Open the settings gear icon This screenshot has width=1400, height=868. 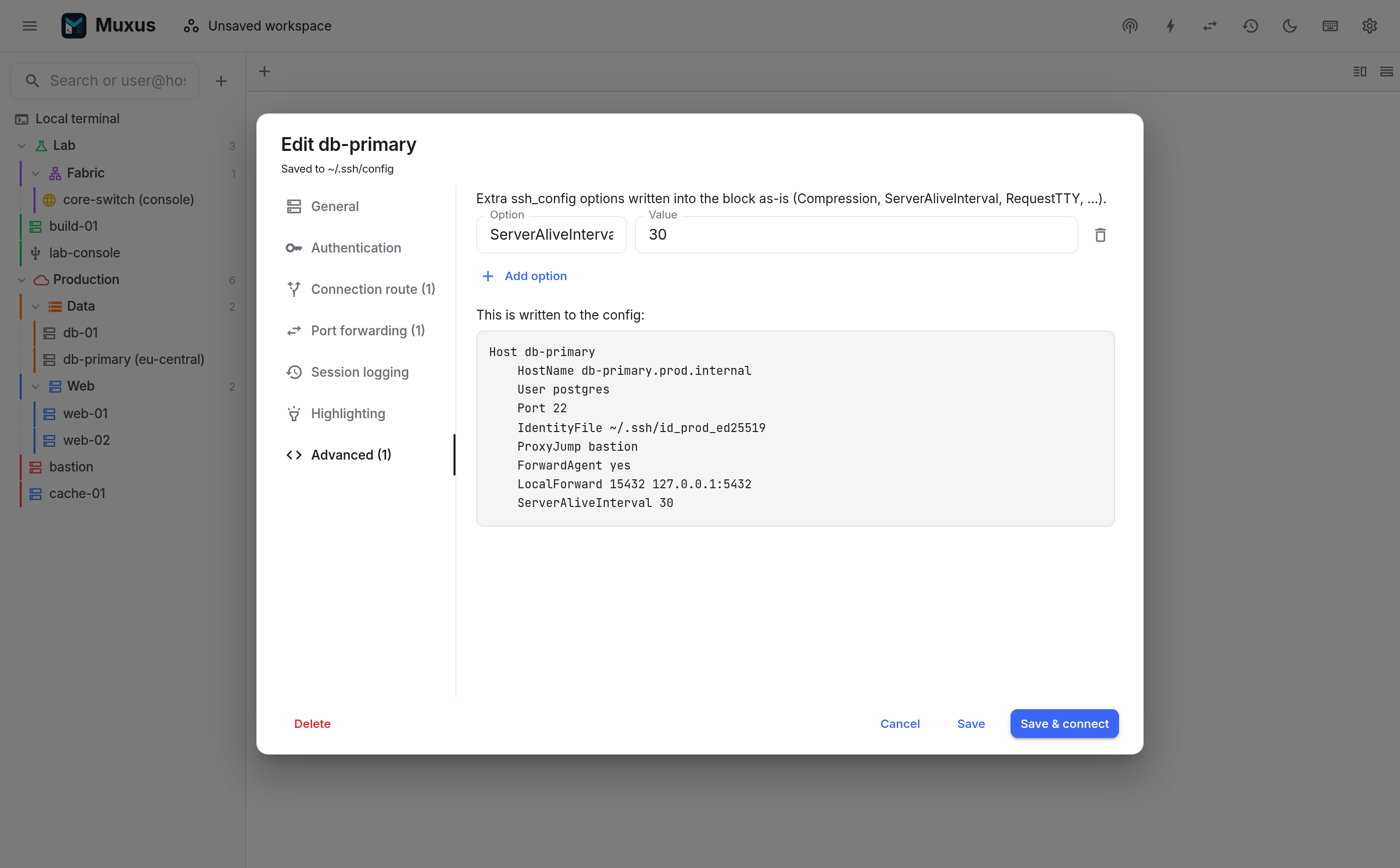(x=1369, y=26)
